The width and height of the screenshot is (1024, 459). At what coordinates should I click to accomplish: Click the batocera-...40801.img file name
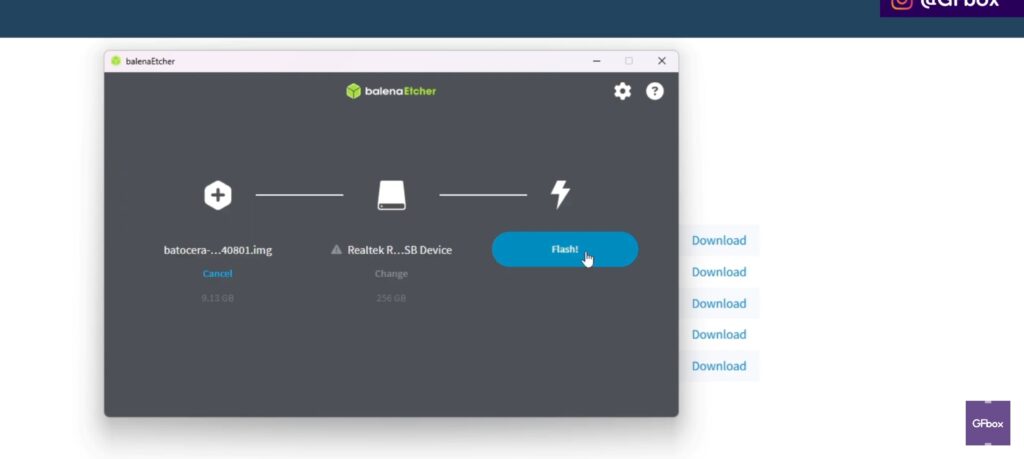[x=217, y=250]
